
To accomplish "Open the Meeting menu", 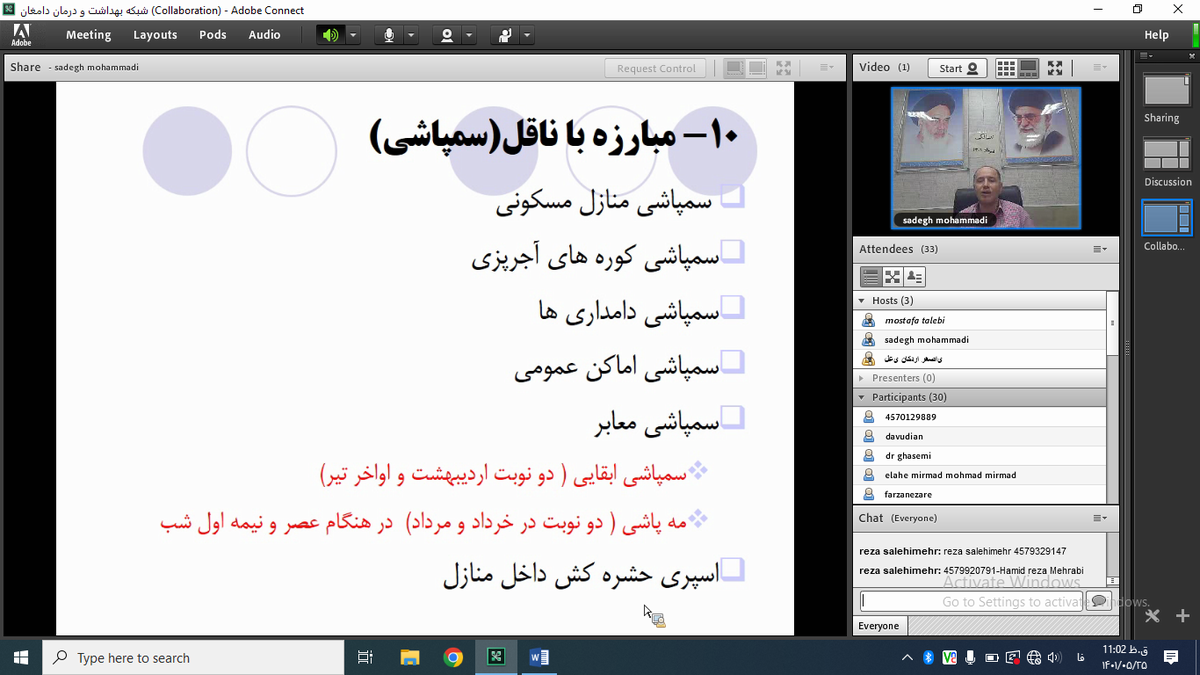I will pyautogui.click(x=88, y=35).
